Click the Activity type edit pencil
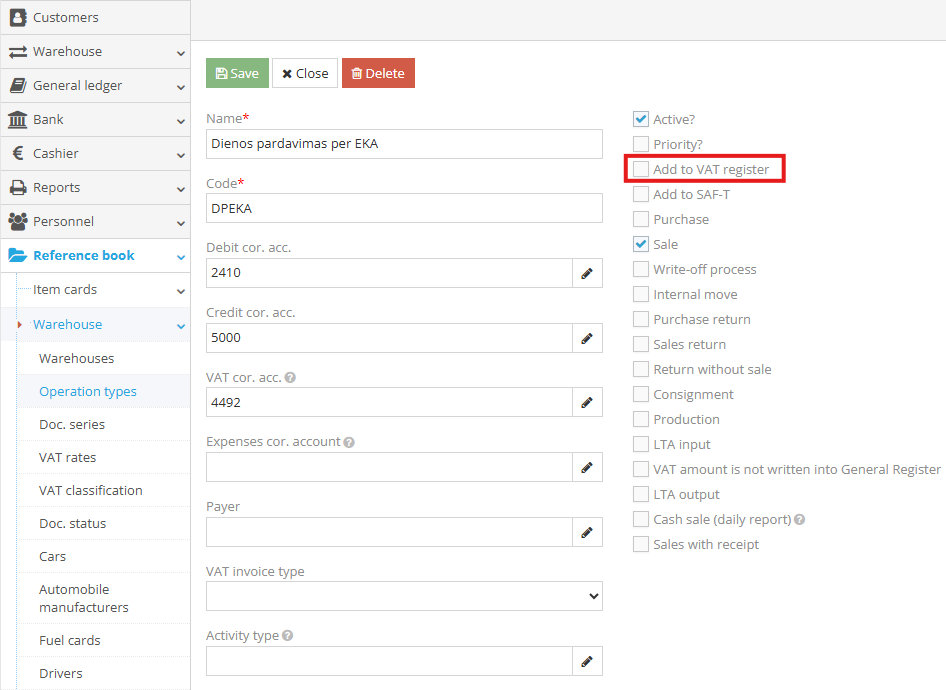This screenshot has height=690, width=946. [587, 661]
